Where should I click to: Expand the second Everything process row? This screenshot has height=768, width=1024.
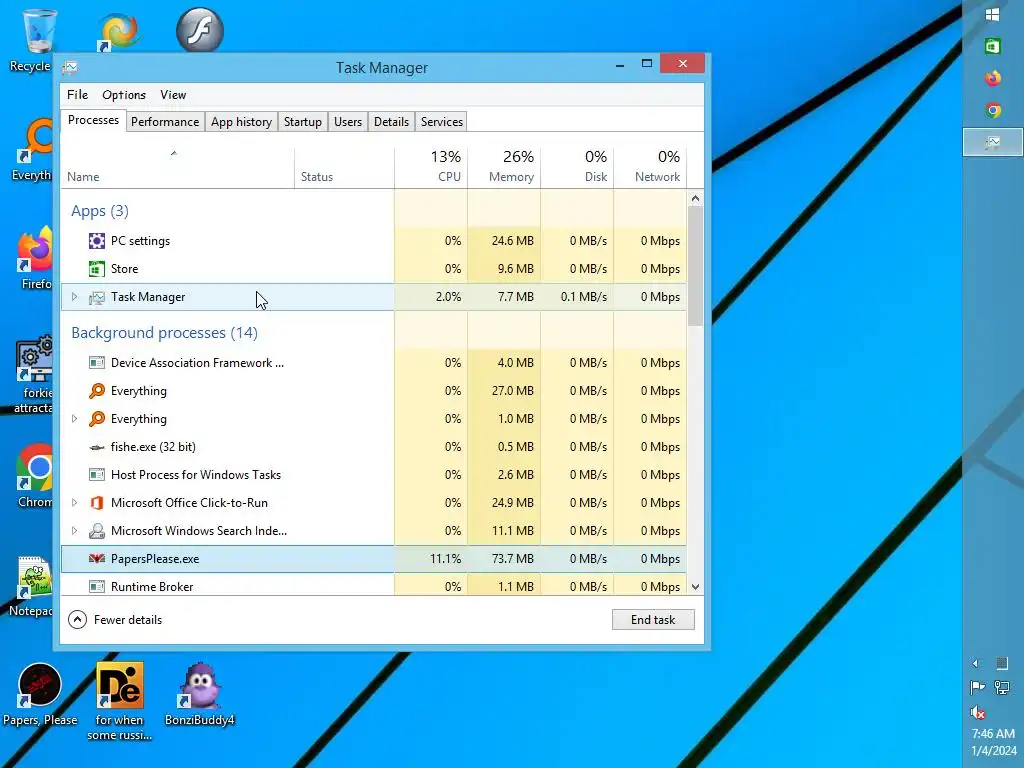point(74,419)
